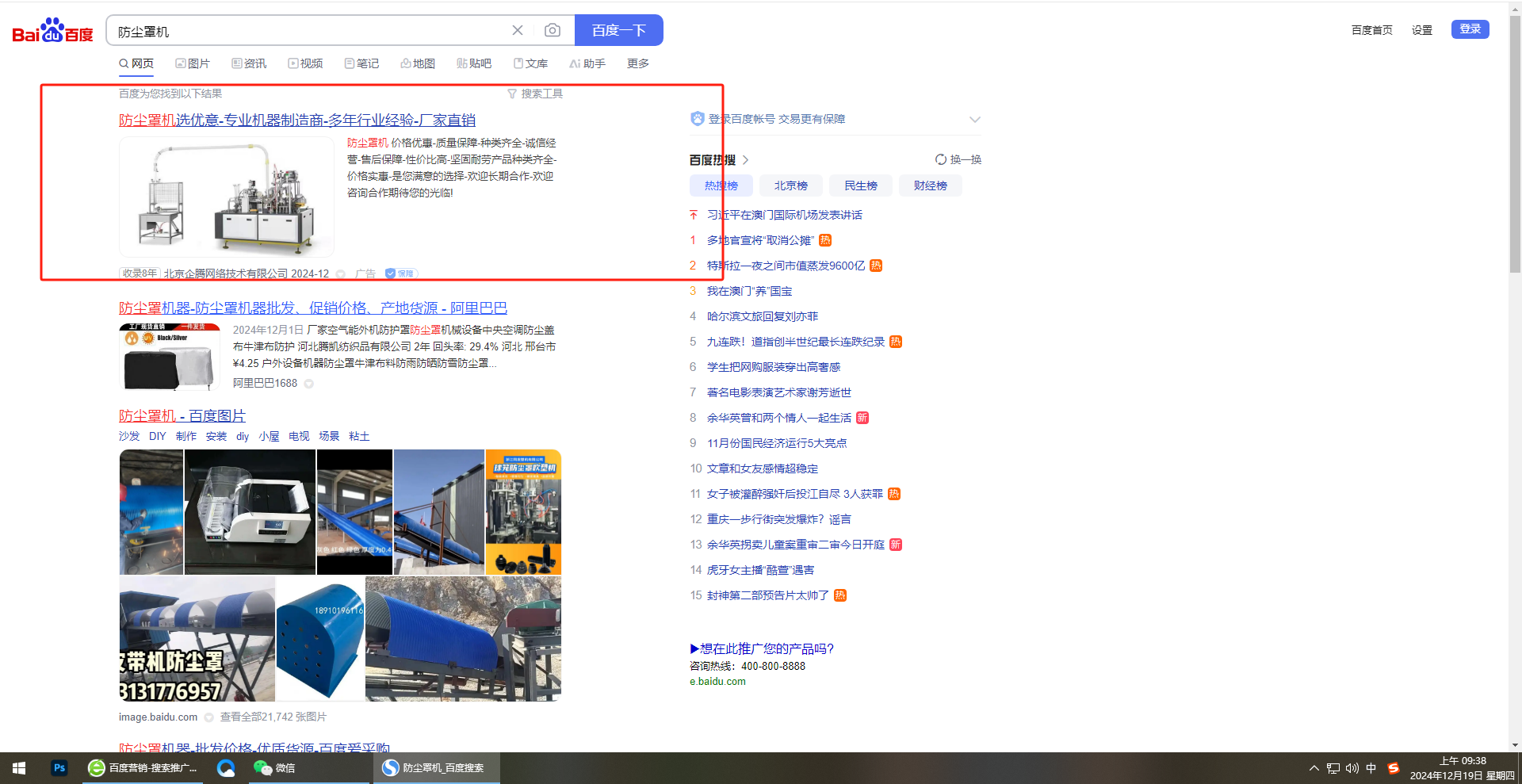Switch to the 笔记 tab

tap(361, 63)
